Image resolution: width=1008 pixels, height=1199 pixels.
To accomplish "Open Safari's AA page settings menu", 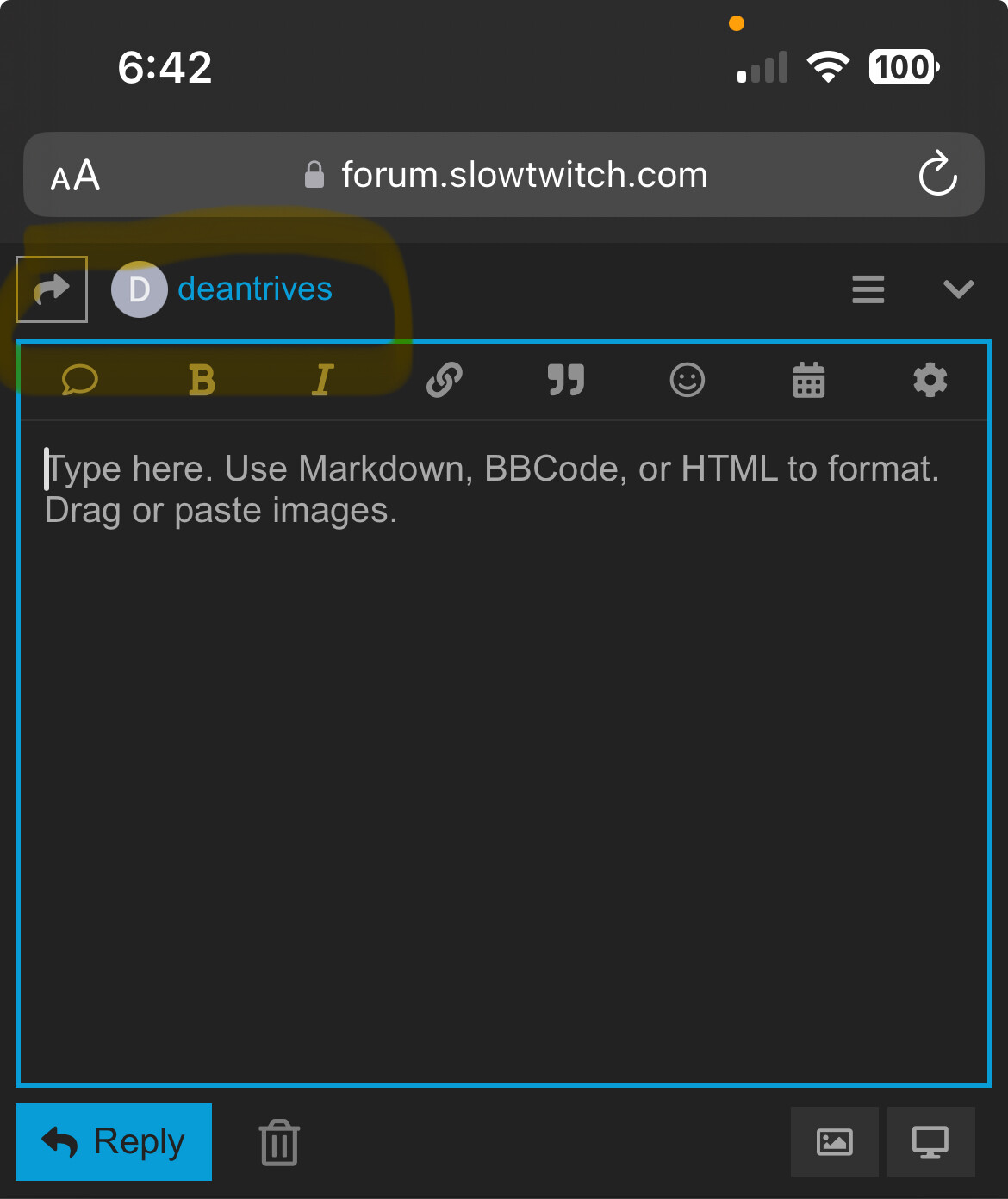I will (x=76, y=177).
